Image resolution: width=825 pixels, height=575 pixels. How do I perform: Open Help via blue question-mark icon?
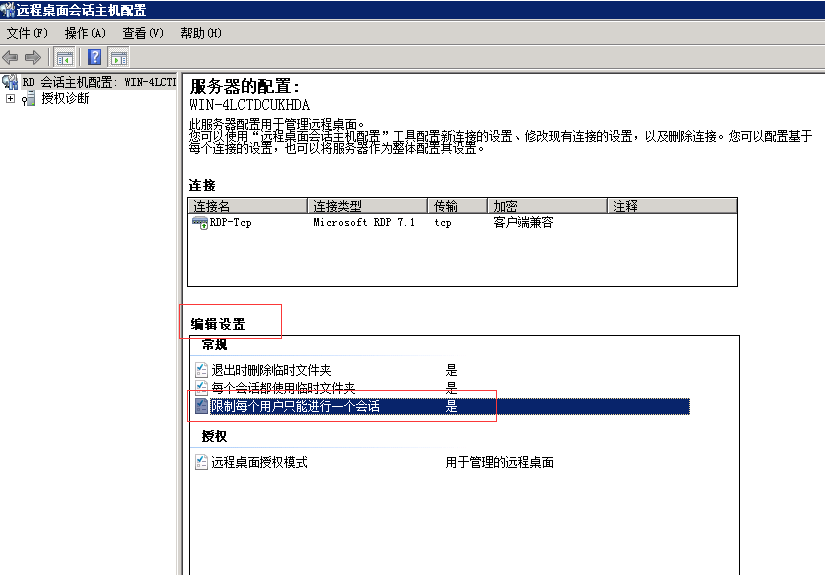point(95,57)
